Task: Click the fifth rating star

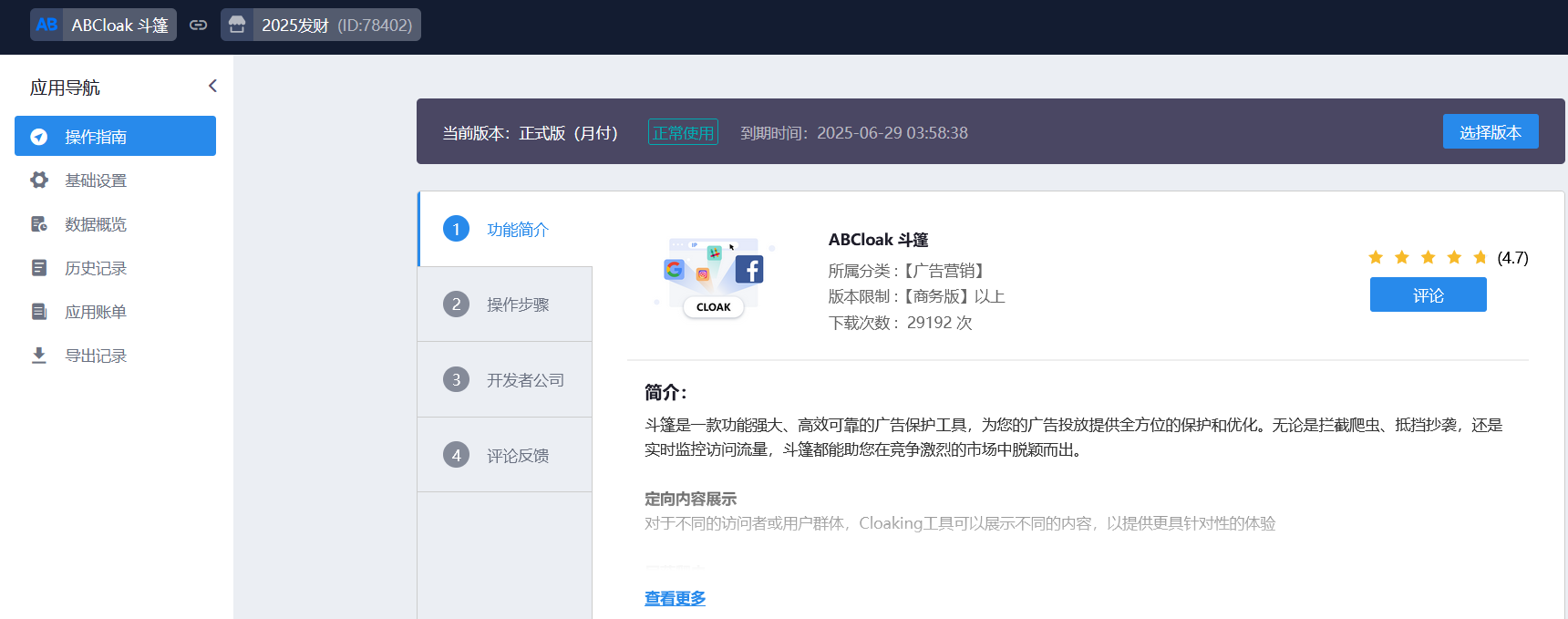Action: [x=1480, y=257]
